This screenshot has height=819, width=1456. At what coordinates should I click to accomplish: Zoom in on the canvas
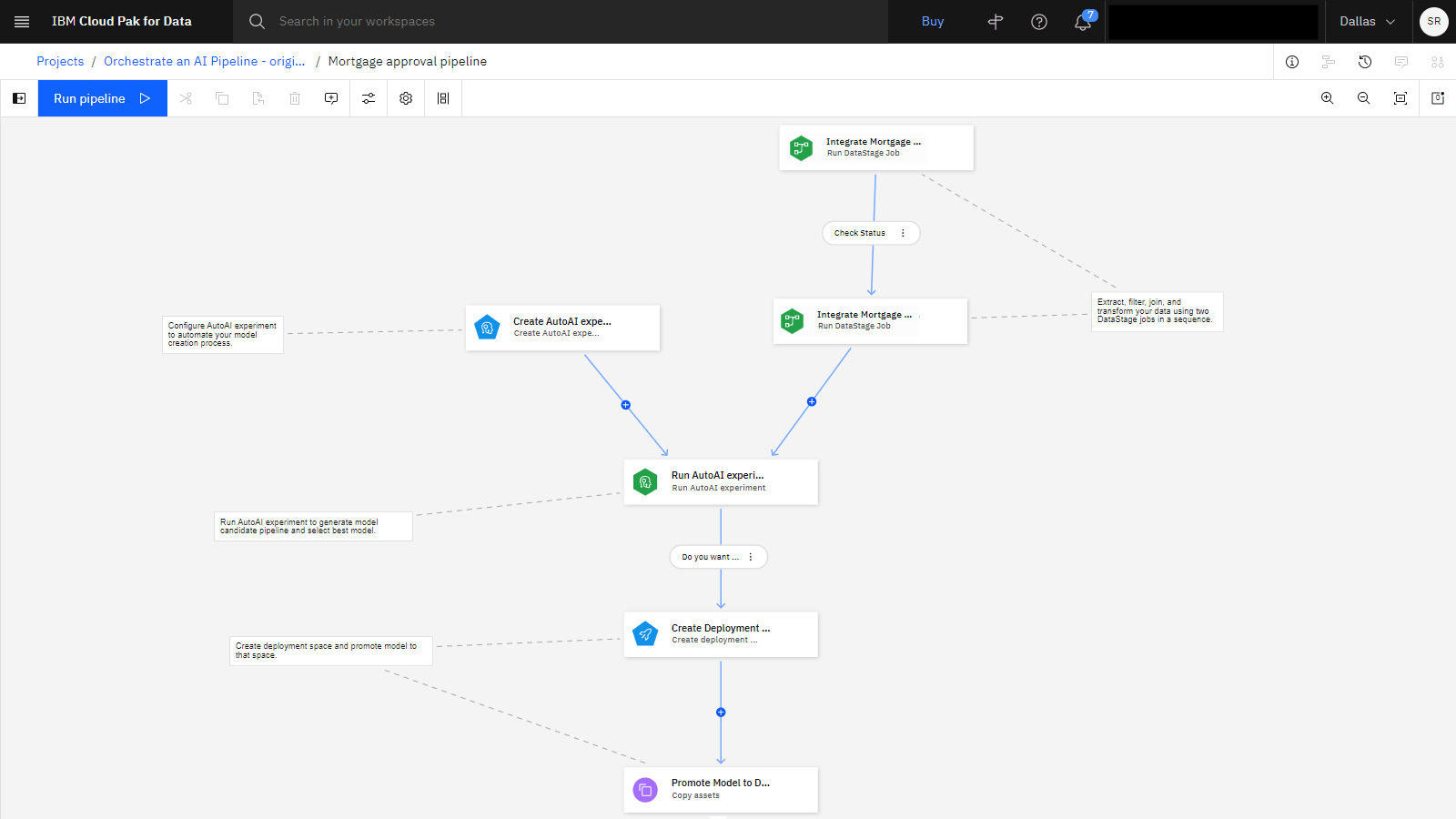pyautogui.click(x=1328, y=98)
